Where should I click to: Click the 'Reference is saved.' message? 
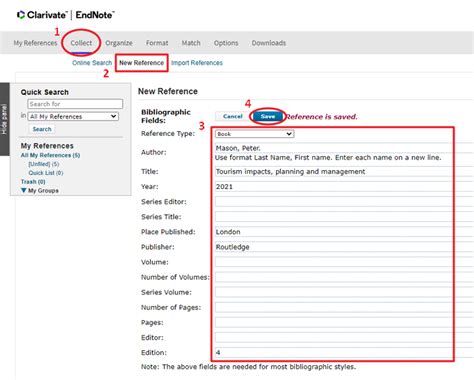click(x=321, y=117)
